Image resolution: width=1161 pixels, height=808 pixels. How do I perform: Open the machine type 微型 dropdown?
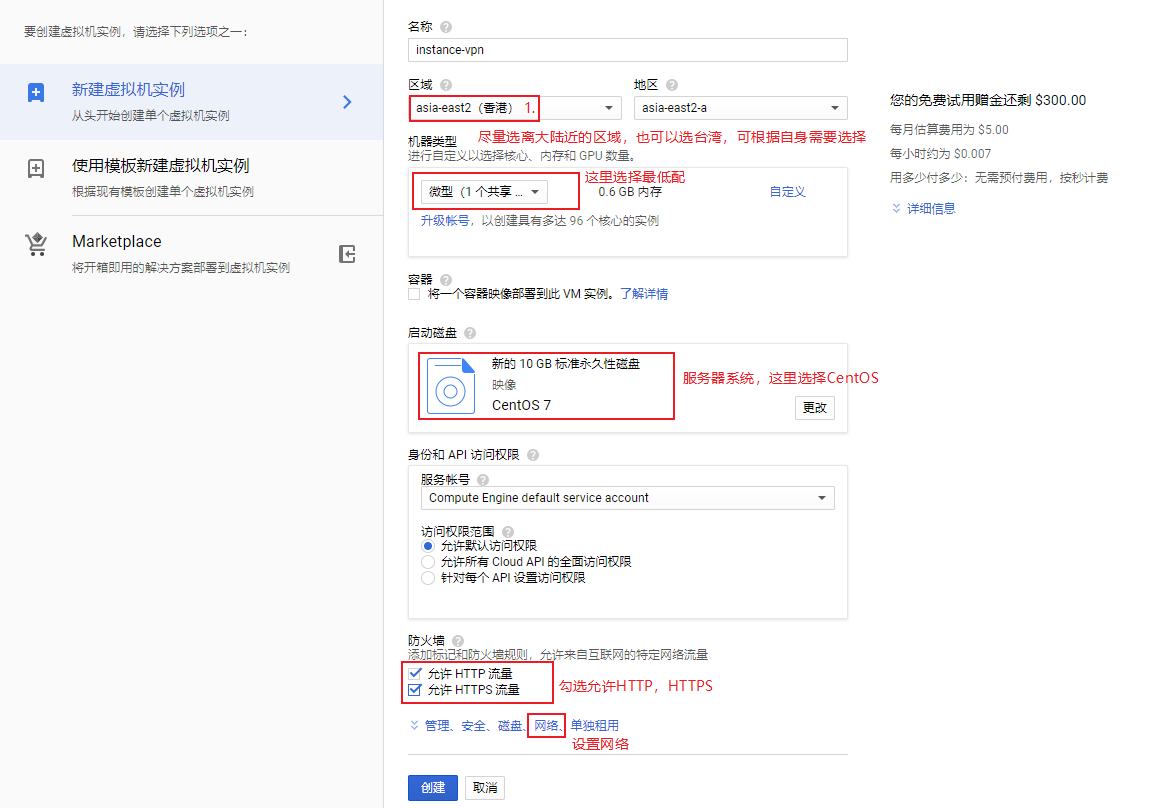coord(484,192)
